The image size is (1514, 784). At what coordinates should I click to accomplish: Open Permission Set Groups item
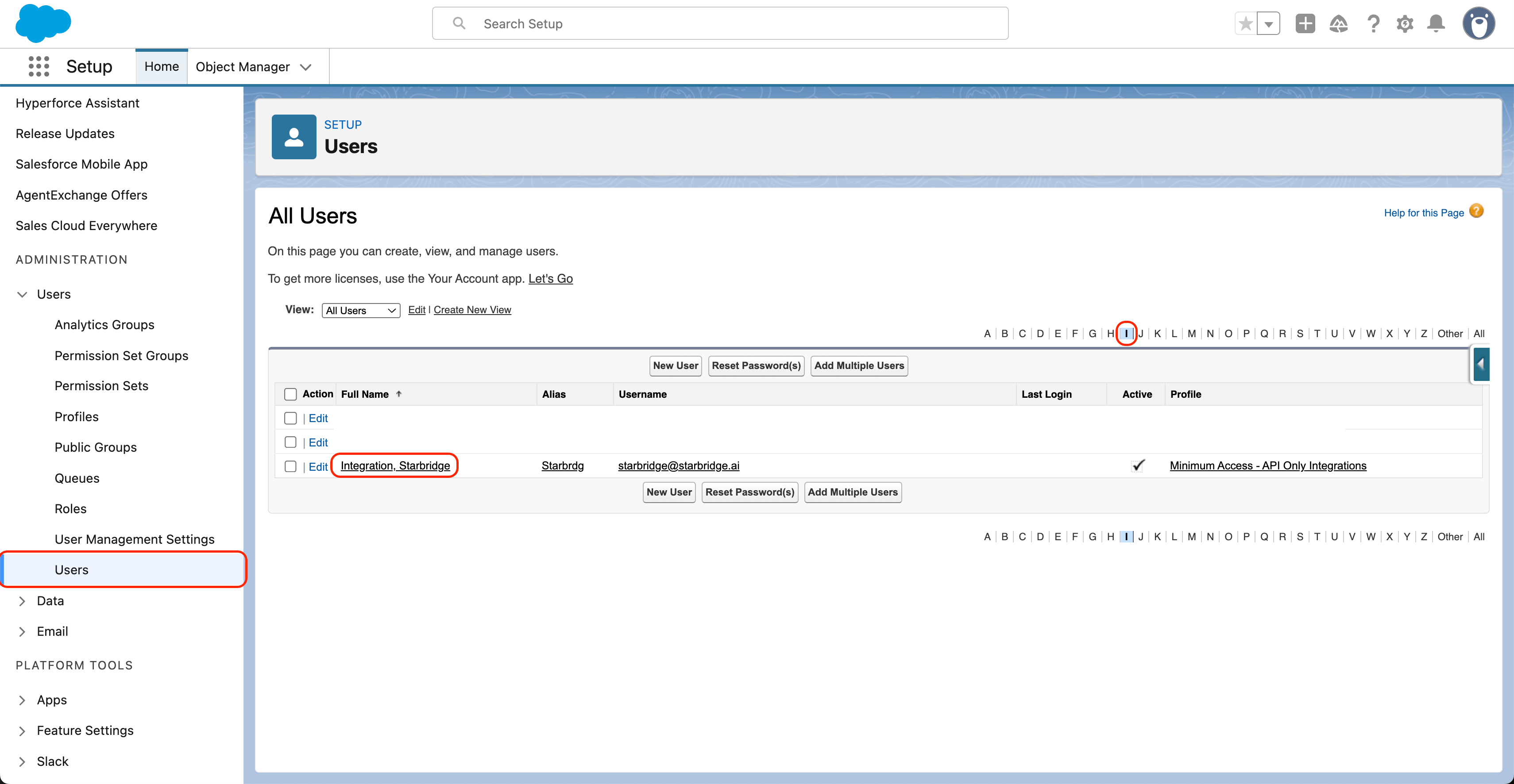coord(122,355)
